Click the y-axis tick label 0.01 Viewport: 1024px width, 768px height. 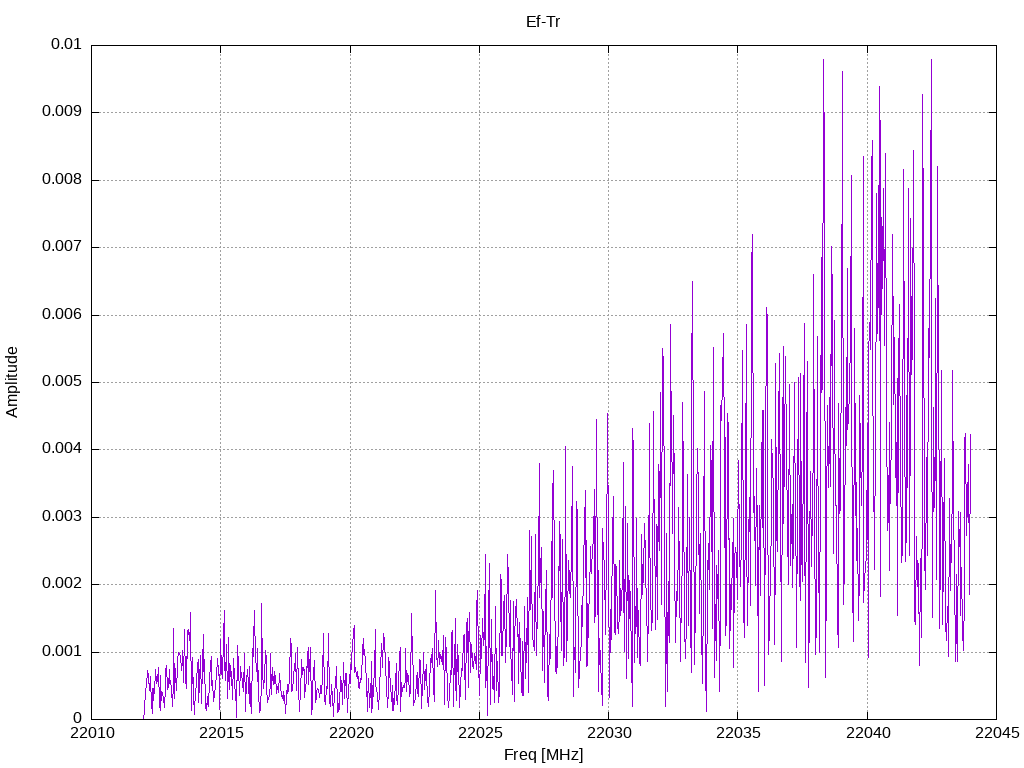[x=66, y=44]
